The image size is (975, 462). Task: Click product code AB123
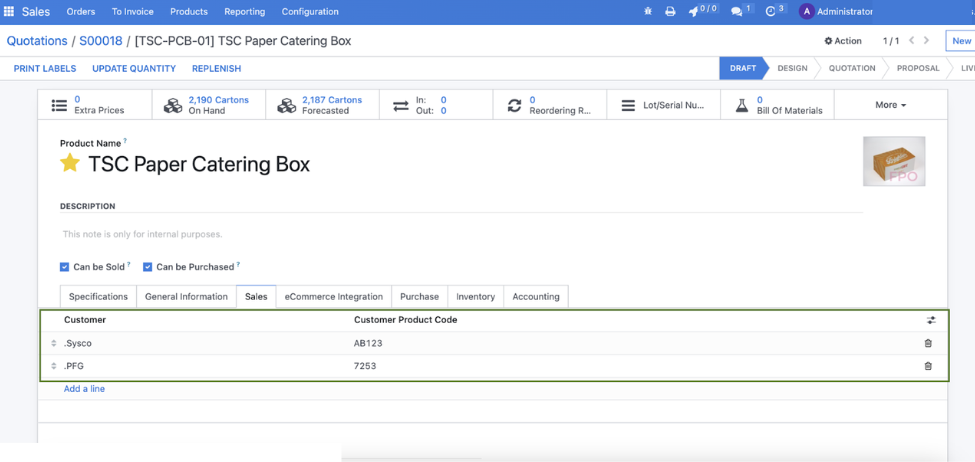368,343
